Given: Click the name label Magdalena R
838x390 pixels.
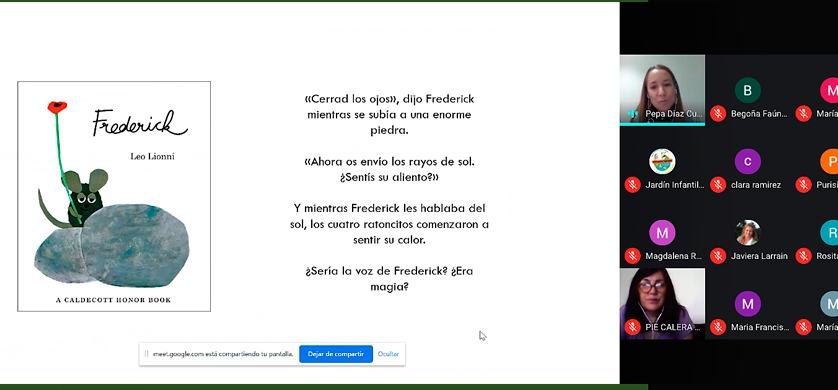Looking at the screenshot, I should [673, 256].
